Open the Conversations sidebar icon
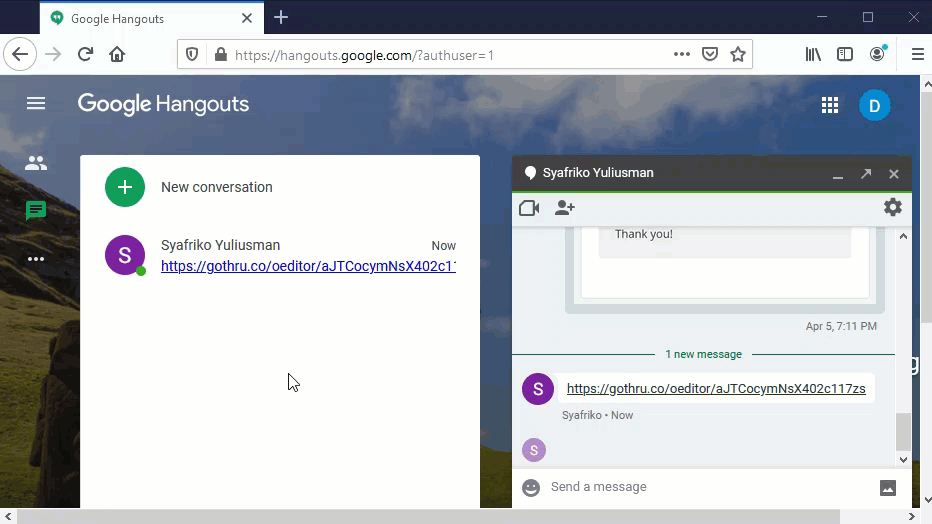Image resolution: width=932 pixels, height=524 pixels. [x=36, y=210]
